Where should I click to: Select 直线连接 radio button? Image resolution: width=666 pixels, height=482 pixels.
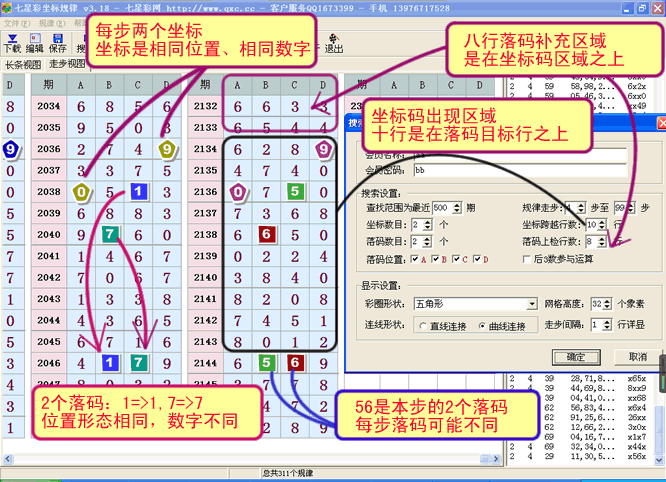pyautogui.click(x=423, y=326)
